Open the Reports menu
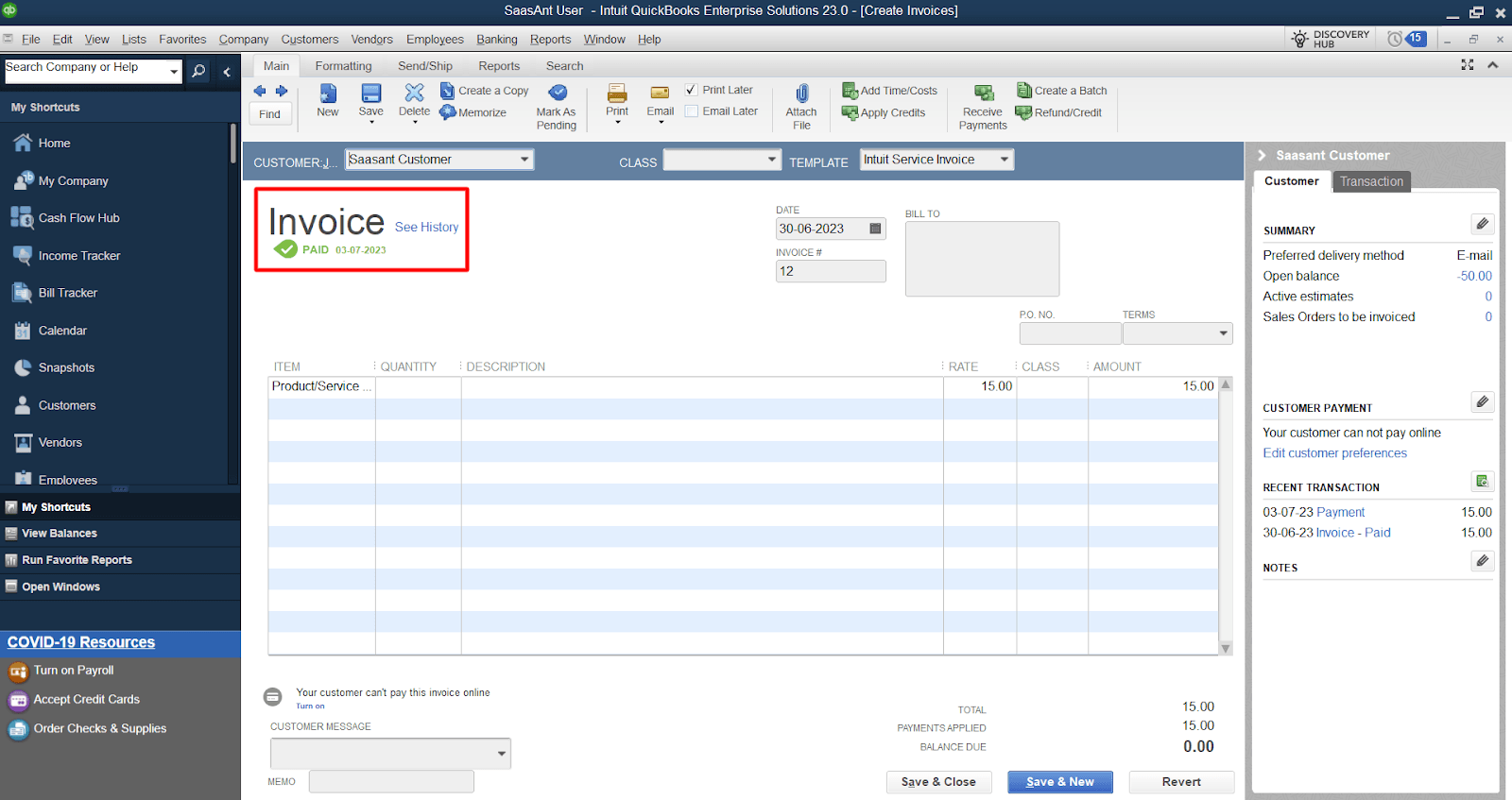Viewport: 1512px width, 800px height. coord(550,40)
